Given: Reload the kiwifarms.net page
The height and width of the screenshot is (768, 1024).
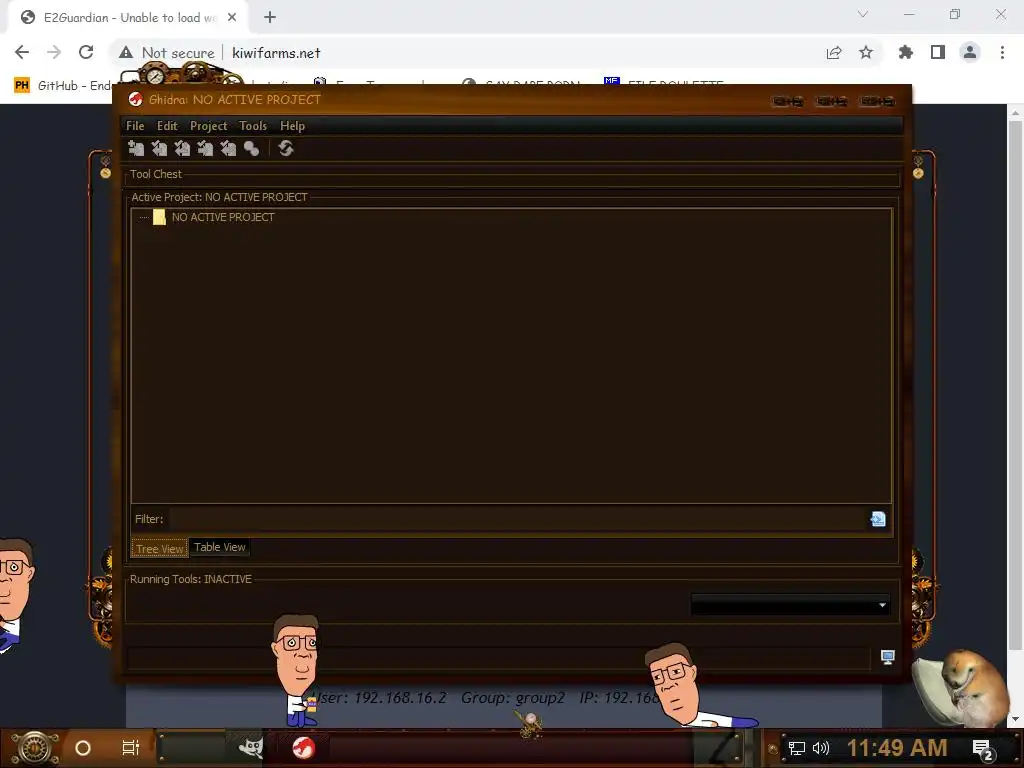Looking at the screenshot, I should point(86,52).
